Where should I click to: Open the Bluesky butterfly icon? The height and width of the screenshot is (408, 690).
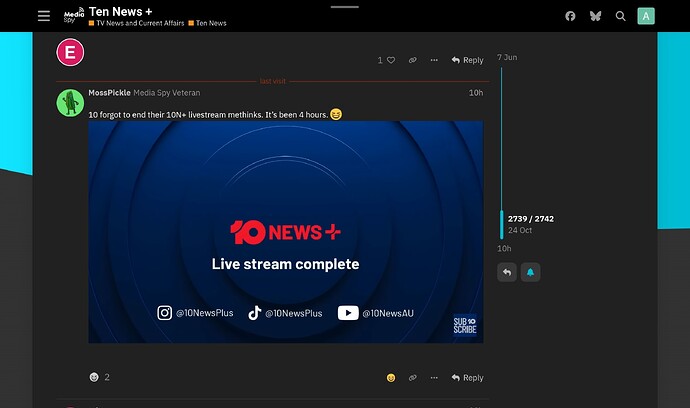click(x=595, y=16)
